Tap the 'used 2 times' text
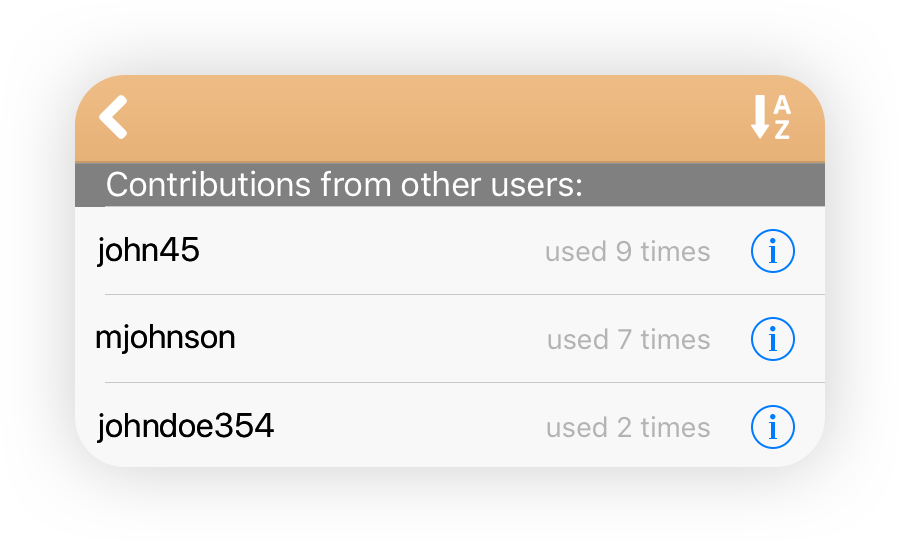 pyautogui.click(x=628, y=427)
